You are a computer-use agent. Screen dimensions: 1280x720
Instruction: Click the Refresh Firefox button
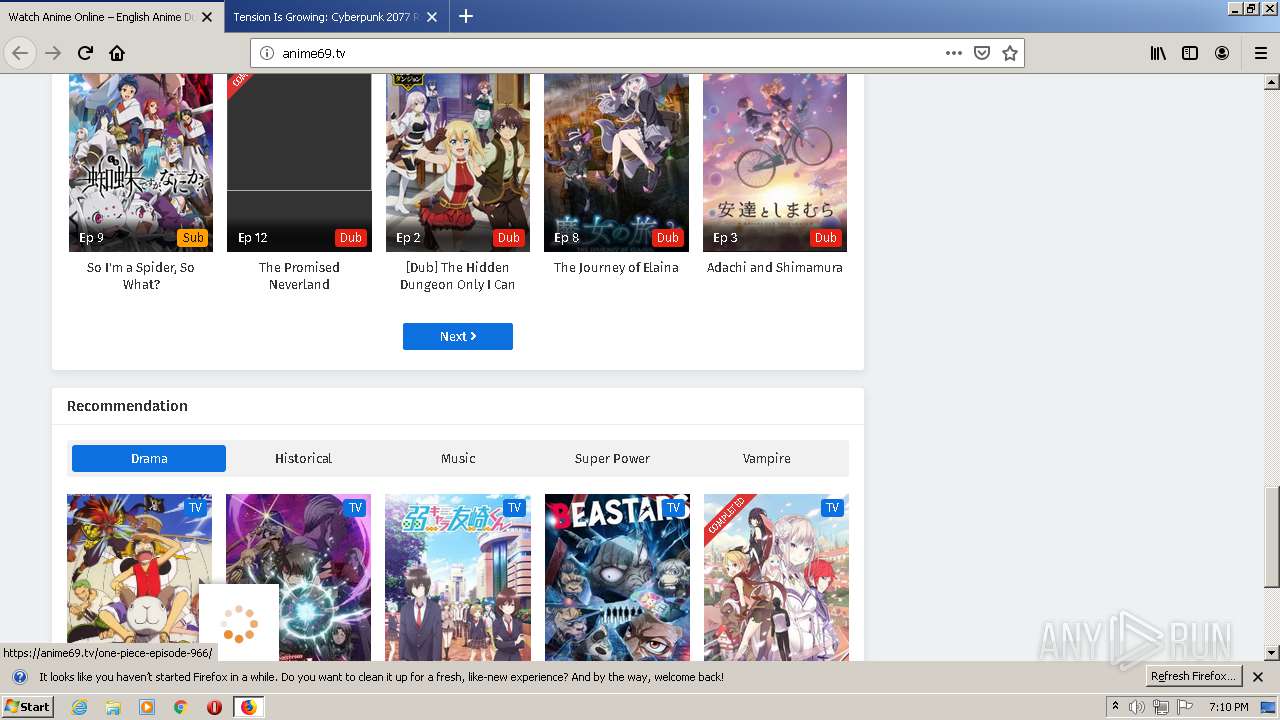(1193, 677)
